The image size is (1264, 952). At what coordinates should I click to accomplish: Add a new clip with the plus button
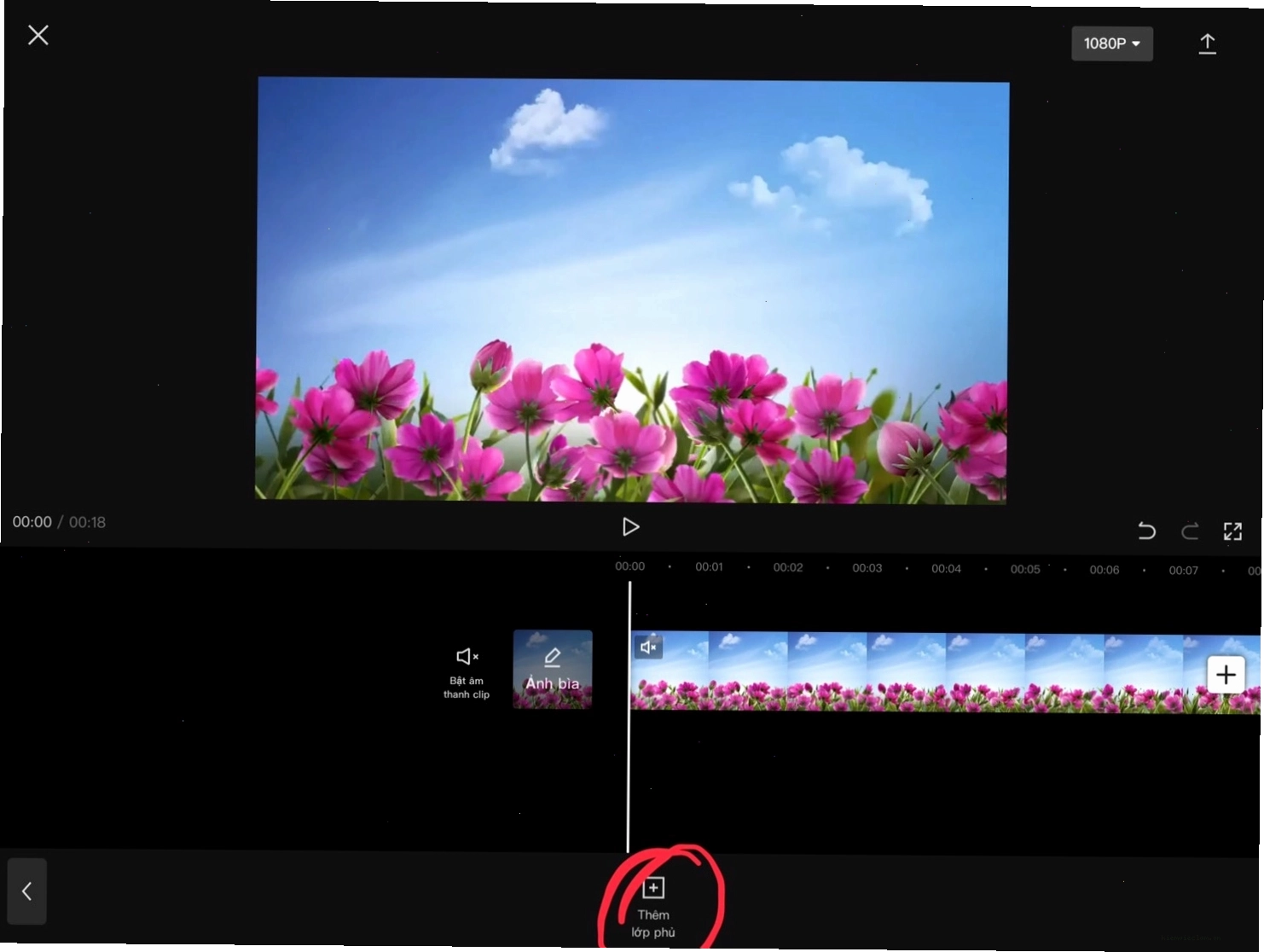tap(1226, 675)
